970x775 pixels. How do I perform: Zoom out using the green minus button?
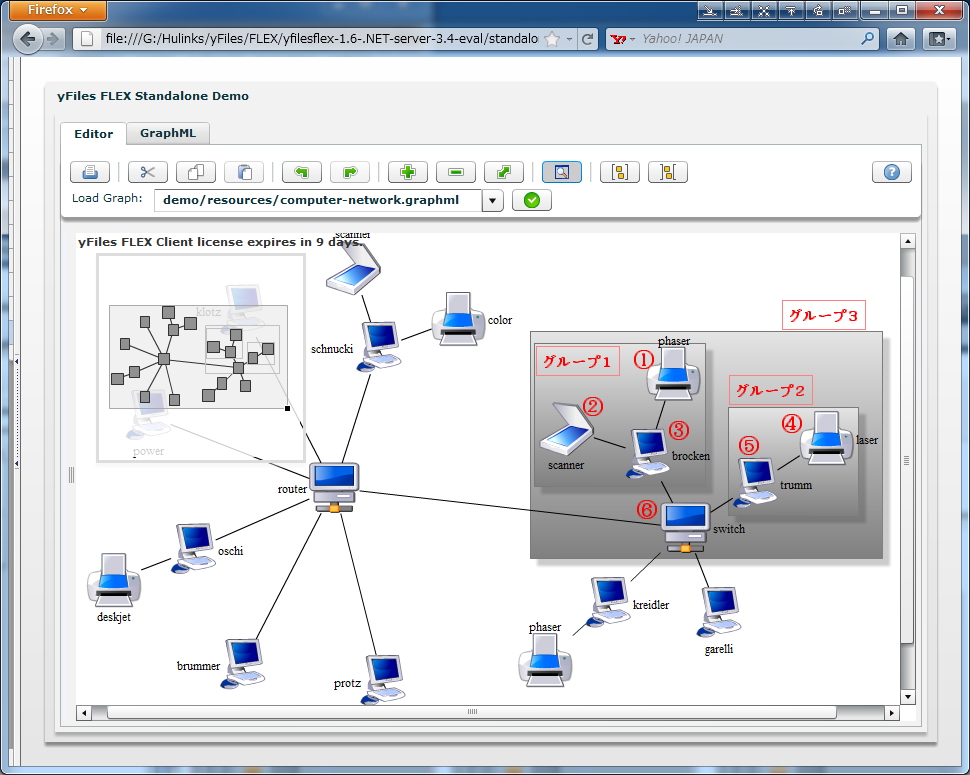pos(455,172)
